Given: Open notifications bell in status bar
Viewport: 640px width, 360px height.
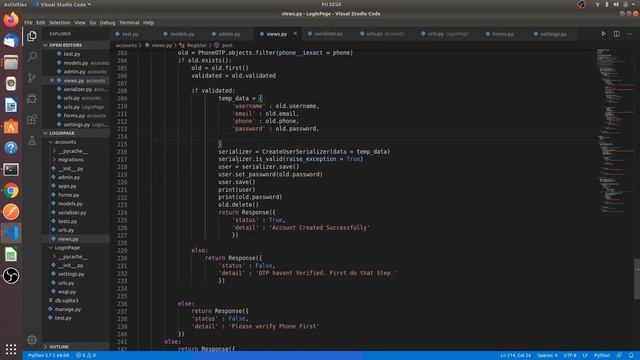Looking at the screenshot, I should coord(631,356).
